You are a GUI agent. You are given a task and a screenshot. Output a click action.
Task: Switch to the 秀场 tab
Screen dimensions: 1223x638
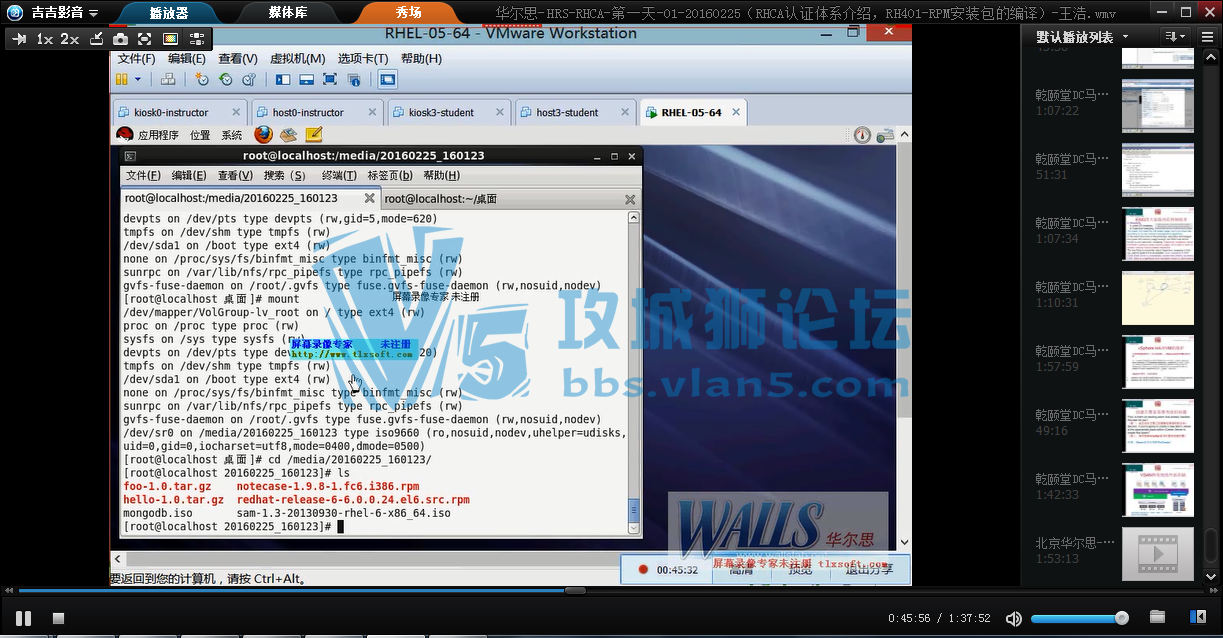click(x=408, y=13)
